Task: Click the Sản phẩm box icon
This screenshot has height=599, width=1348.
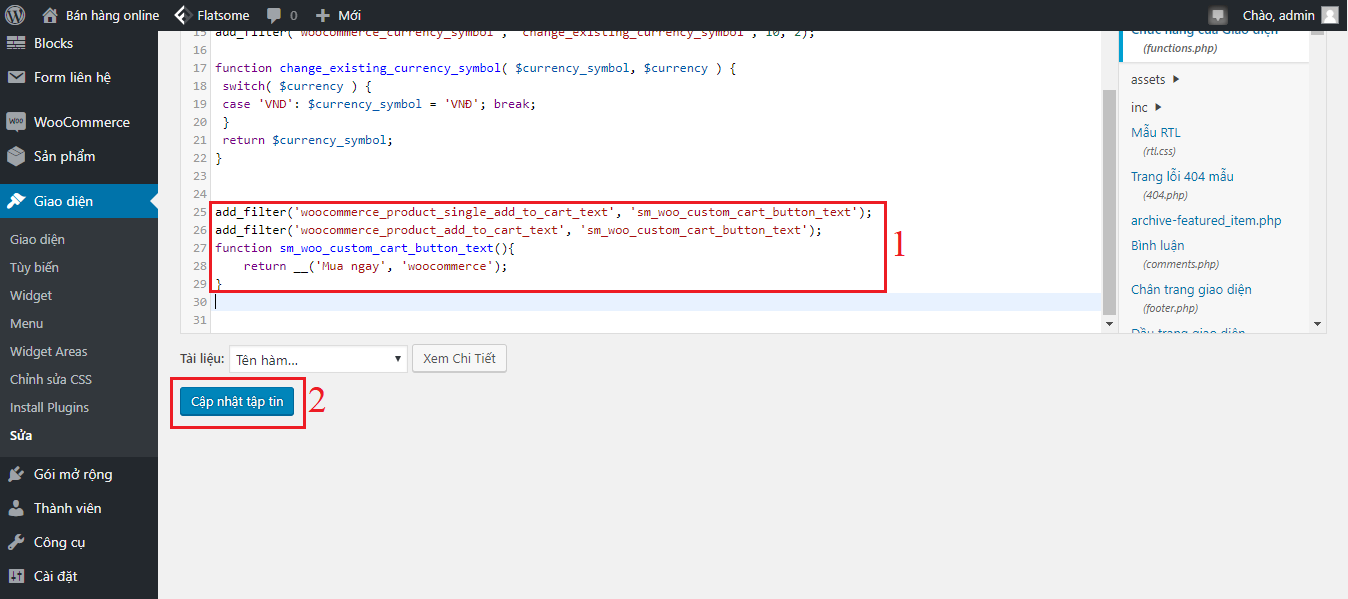Action: (x=16, y=156)
